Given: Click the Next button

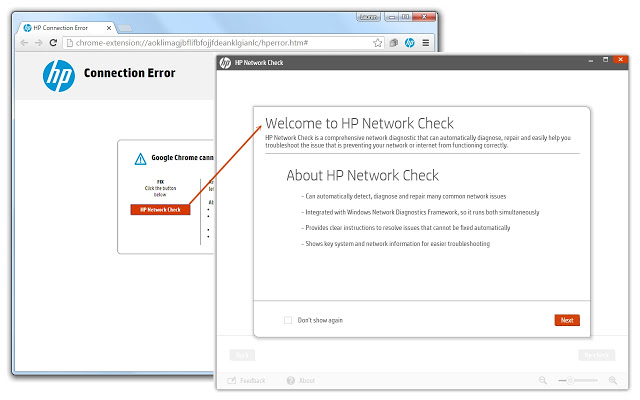Looking at the screenshot, I should [567, 320].
